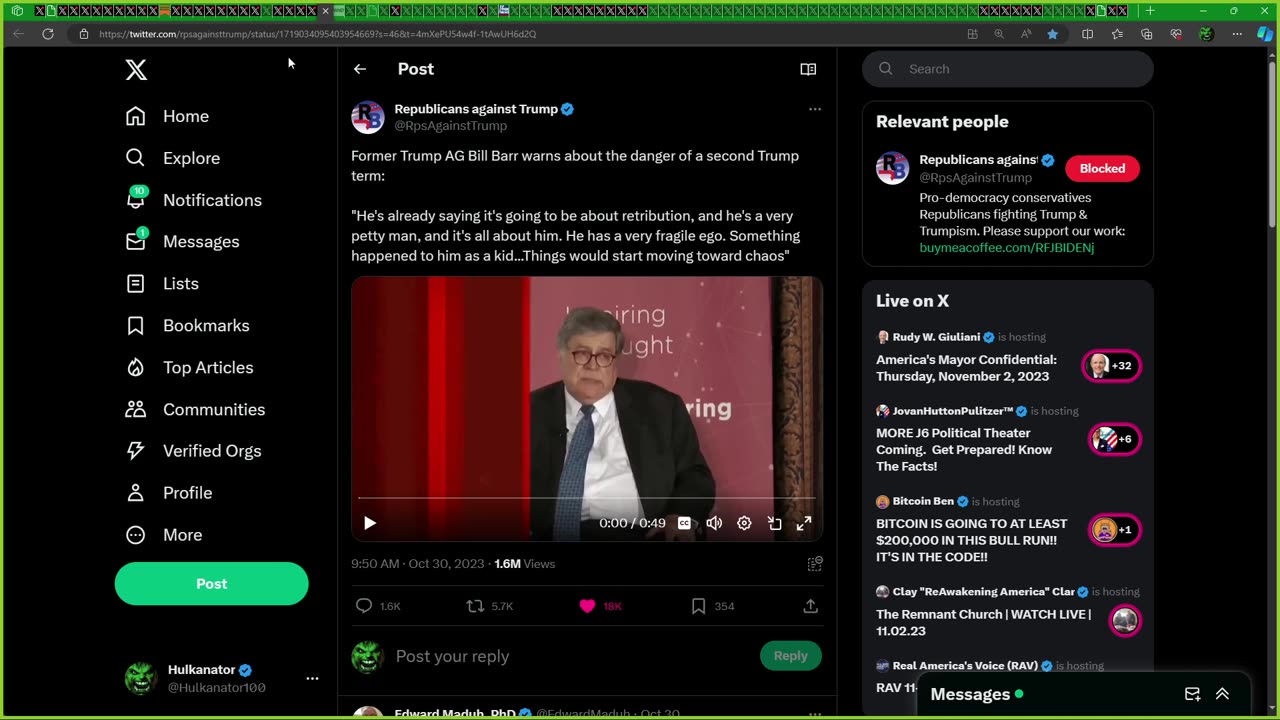Viewport: 1280px width, 720px height.
Task: Toggle video captions
Action: coord(684,523)
